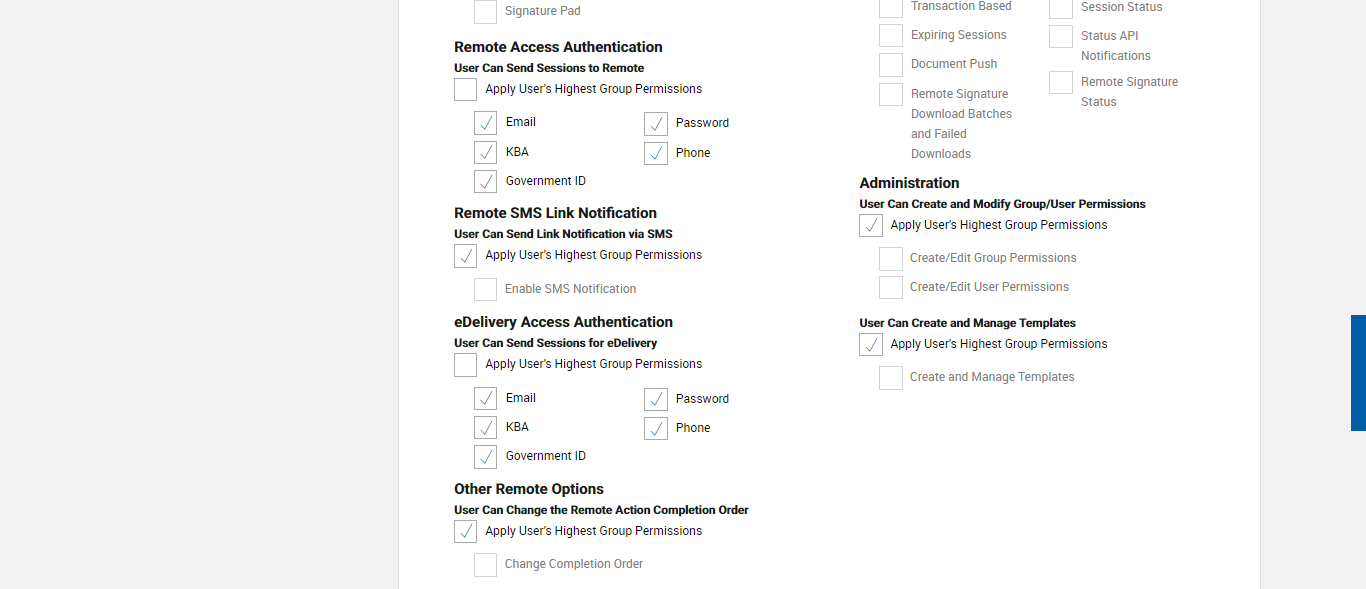The image size is (1366, 589).
Task: Toggle Government ID under Remote Access Authentication
Action: point(486,182)
